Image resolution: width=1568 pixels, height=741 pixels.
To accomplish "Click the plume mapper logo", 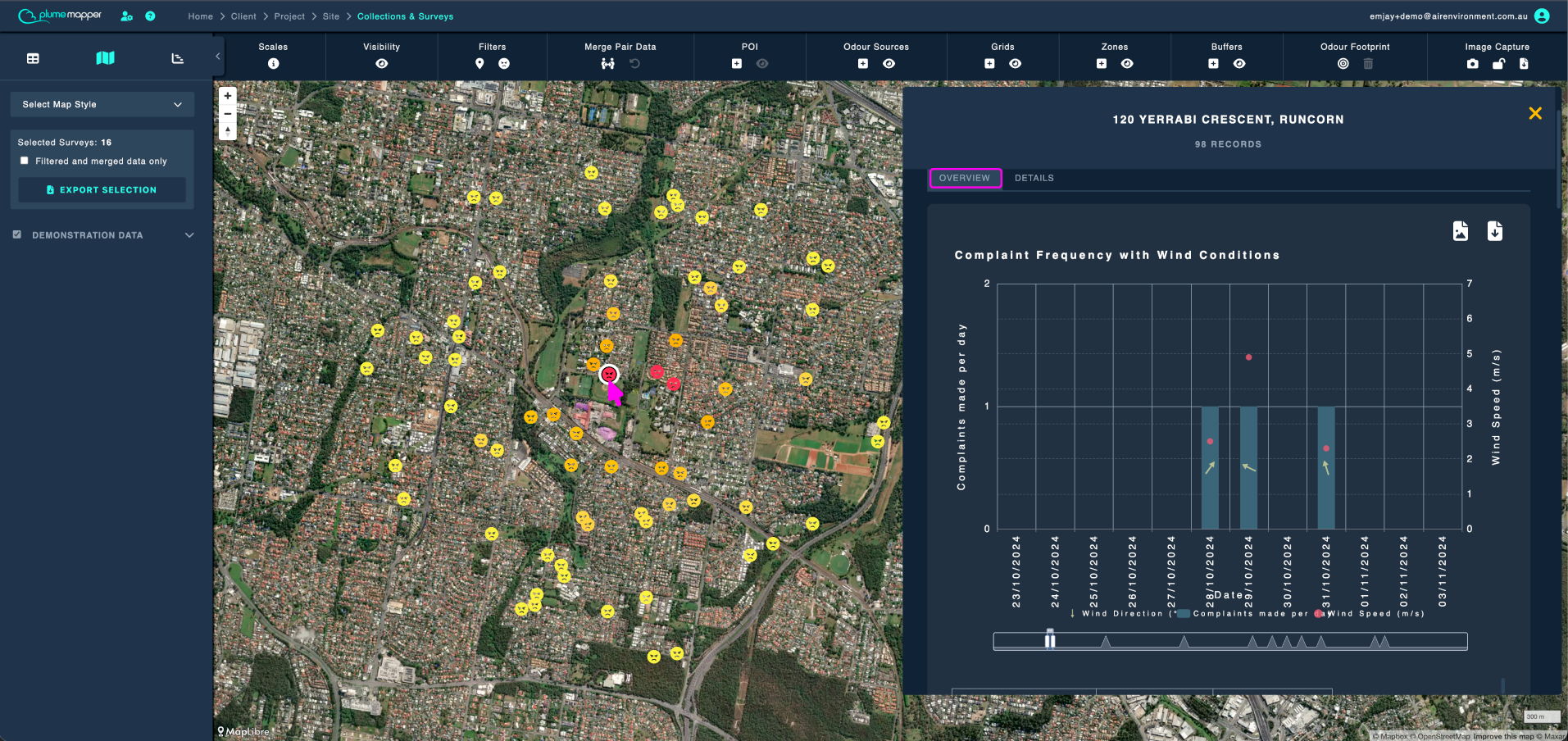I will 60,16.
